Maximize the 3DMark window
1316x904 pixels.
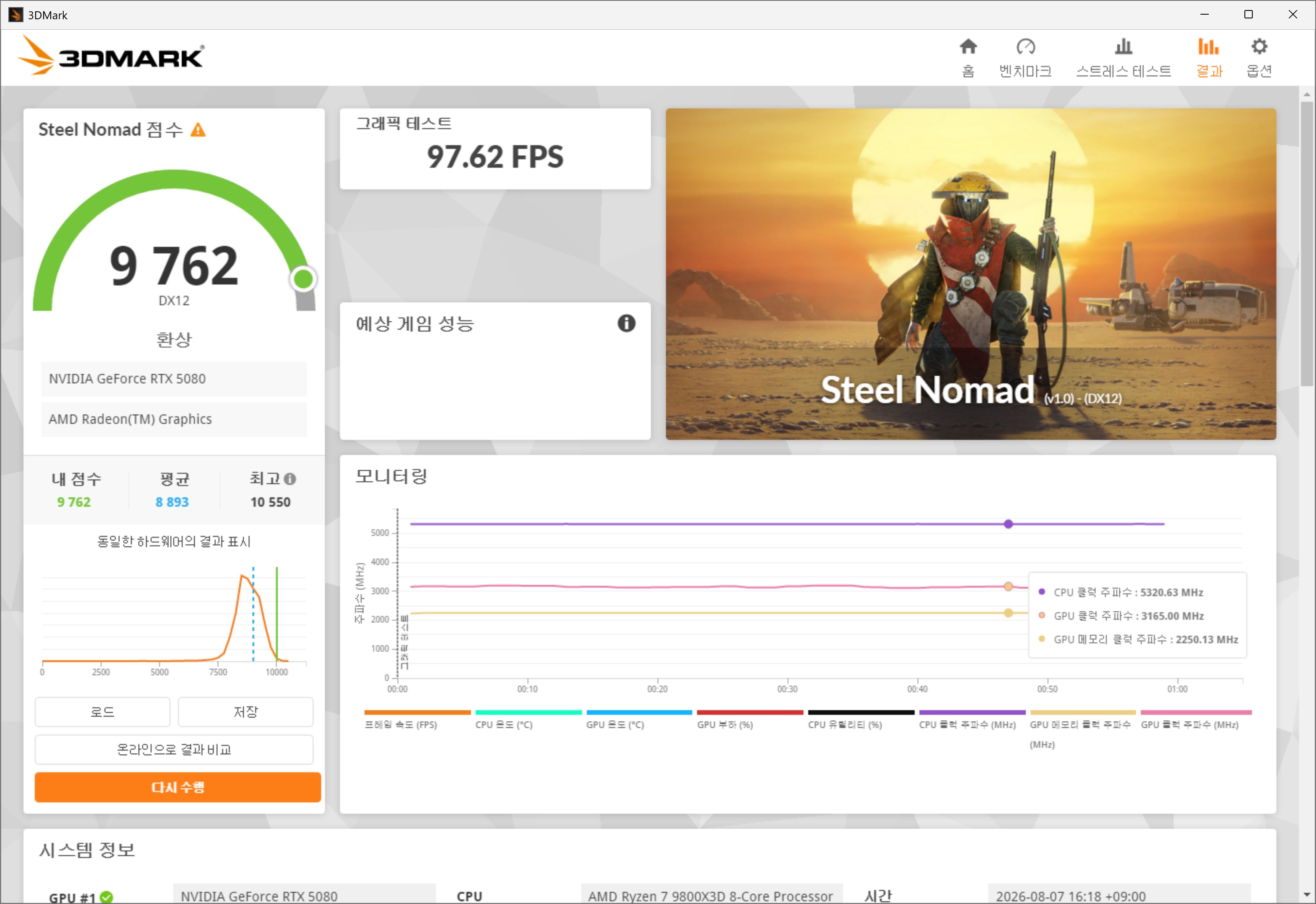[1248, 15]
